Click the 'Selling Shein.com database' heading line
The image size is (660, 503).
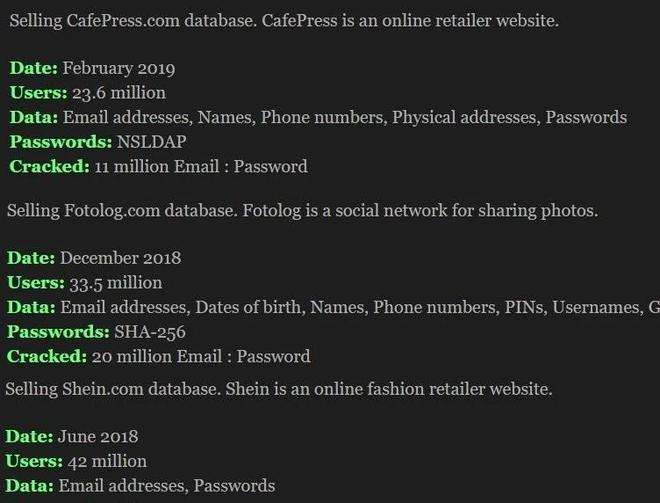[x=279, y=389]
